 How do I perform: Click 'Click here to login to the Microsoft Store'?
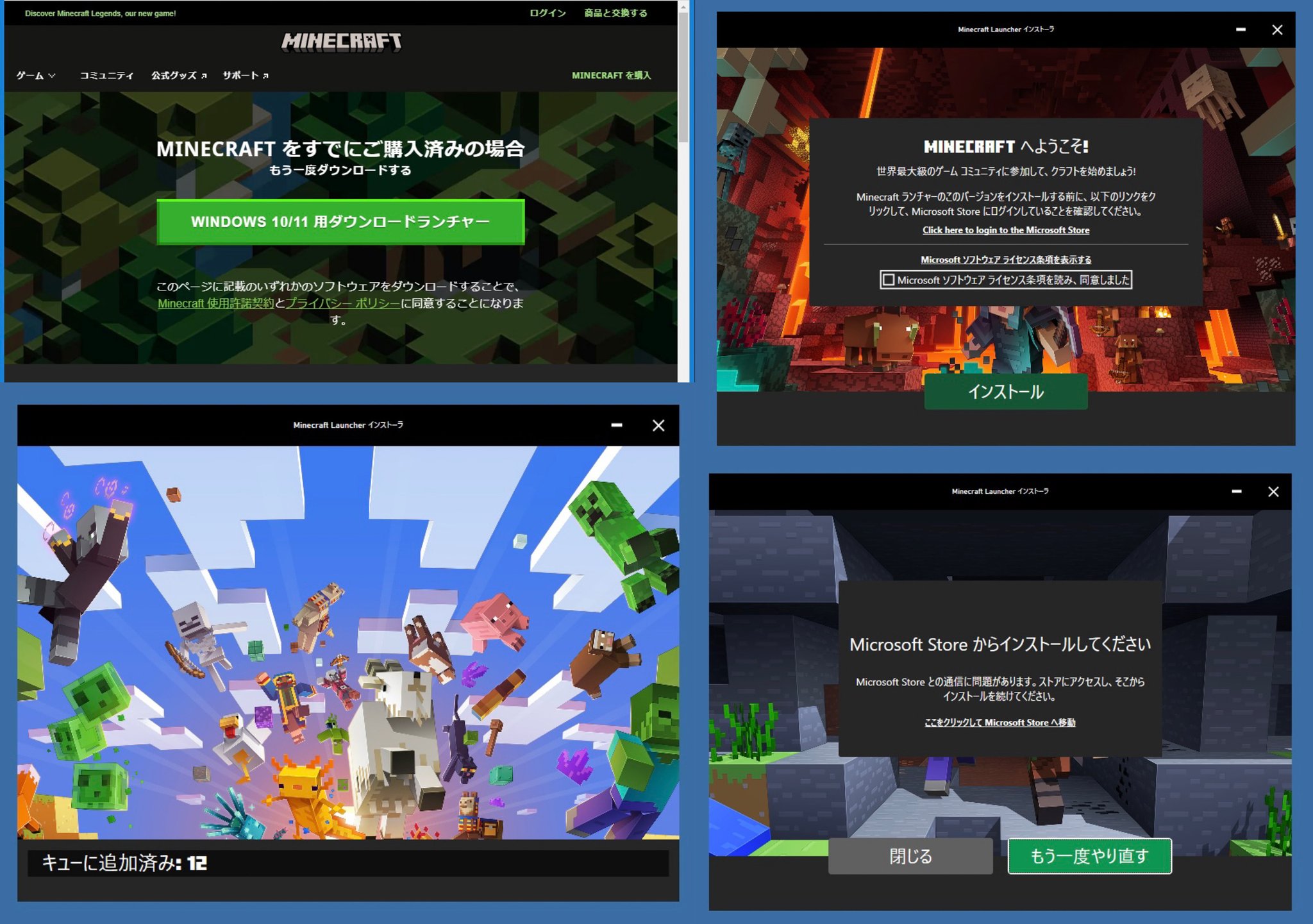pos(1005,230)
